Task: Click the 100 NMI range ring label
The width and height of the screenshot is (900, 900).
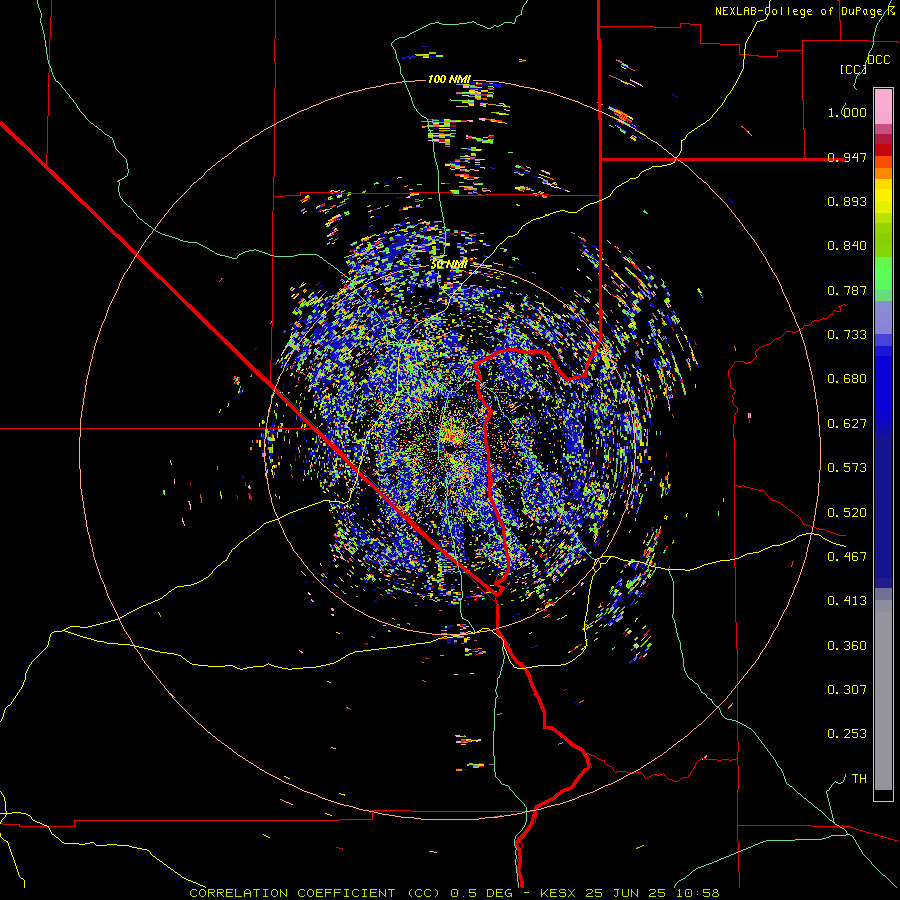Action: [x=449, y=79]
